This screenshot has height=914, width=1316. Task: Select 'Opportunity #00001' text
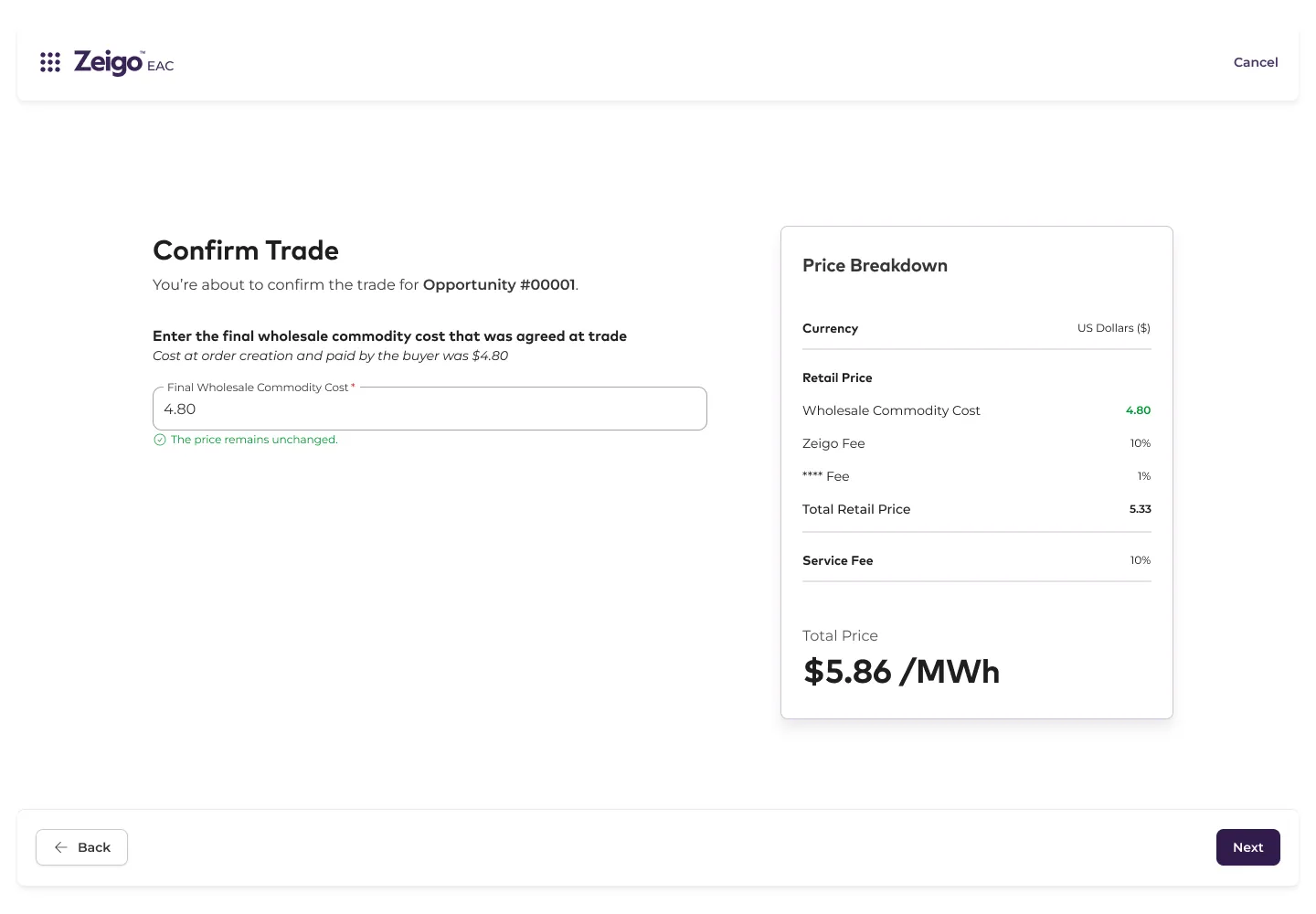pos(499,284)
